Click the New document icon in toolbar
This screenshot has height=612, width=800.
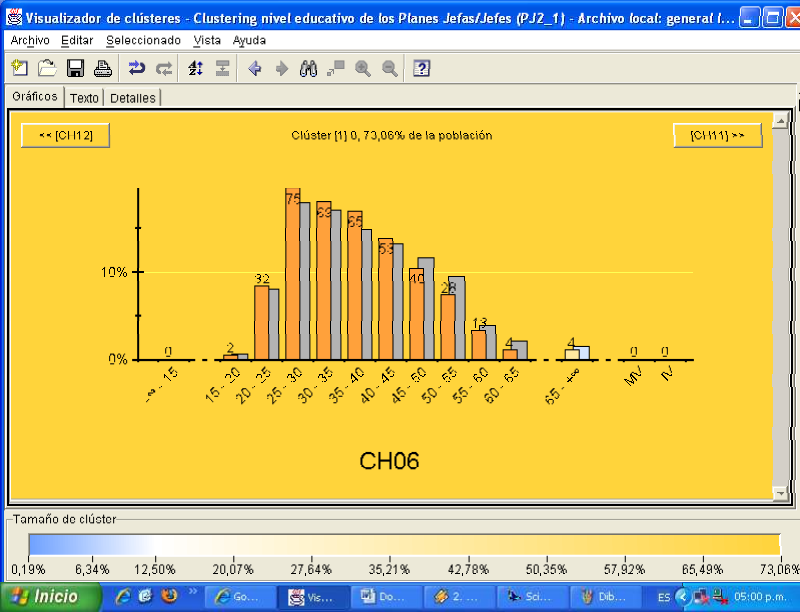tap(19, 68)
